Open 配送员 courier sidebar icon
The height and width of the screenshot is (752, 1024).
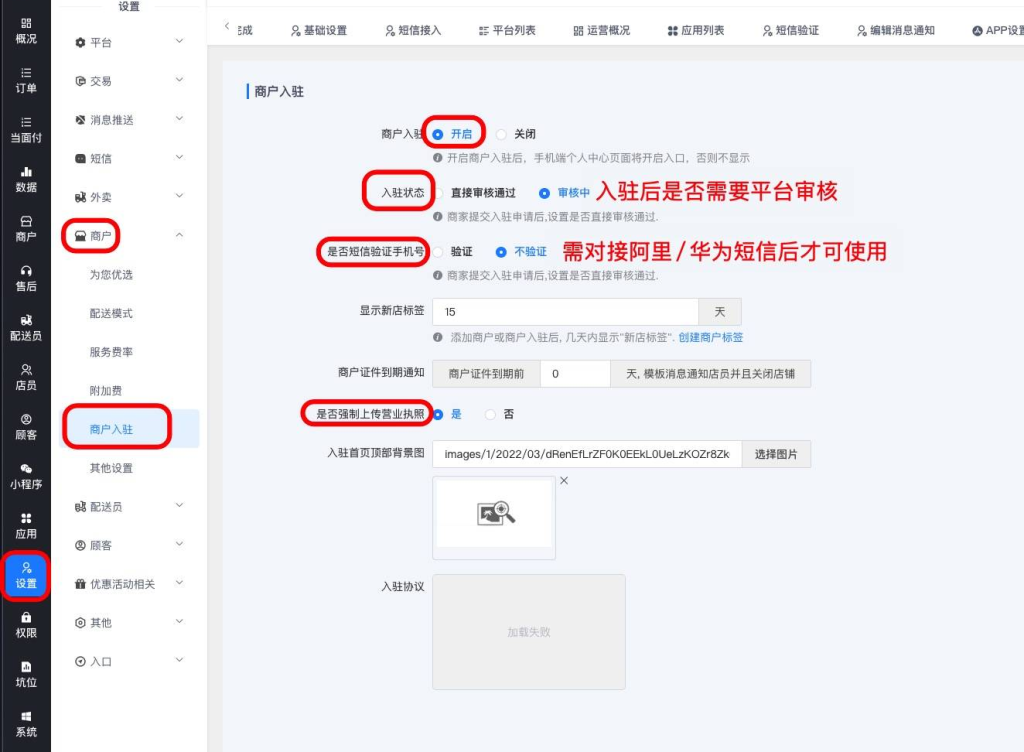[25, 327]
